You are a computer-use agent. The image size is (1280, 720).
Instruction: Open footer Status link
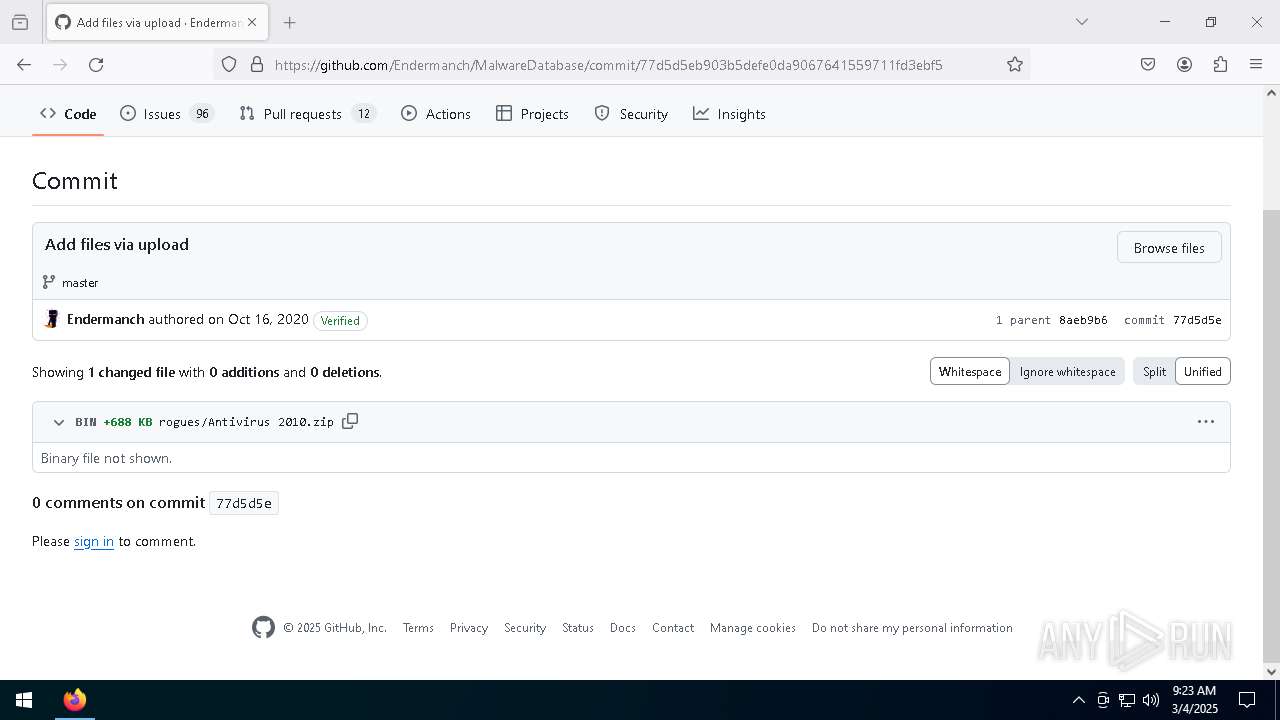click(578, 628)
